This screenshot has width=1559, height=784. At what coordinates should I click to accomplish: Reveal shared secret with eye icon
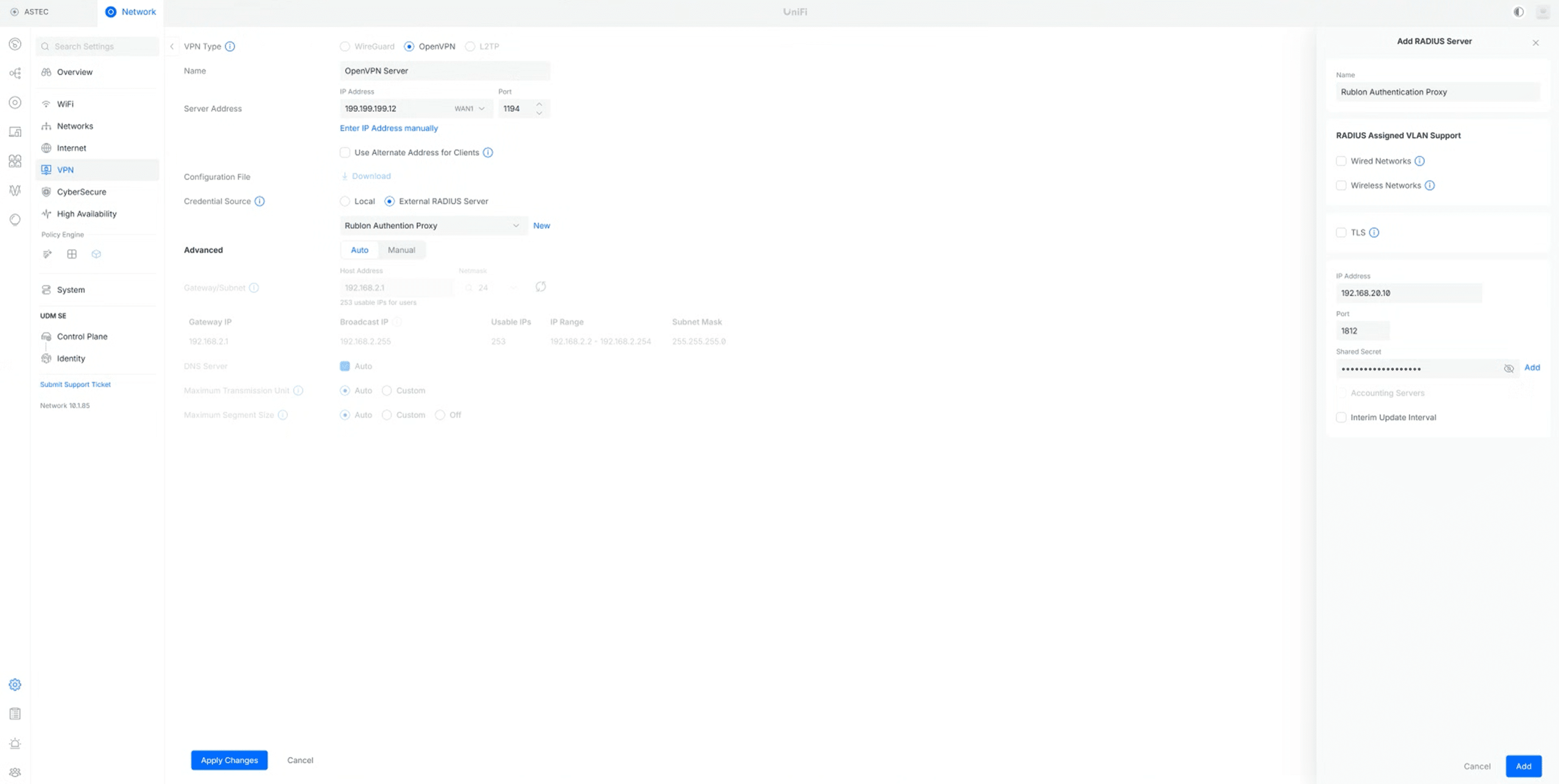pyautogui.click(x=1508, y=369)
